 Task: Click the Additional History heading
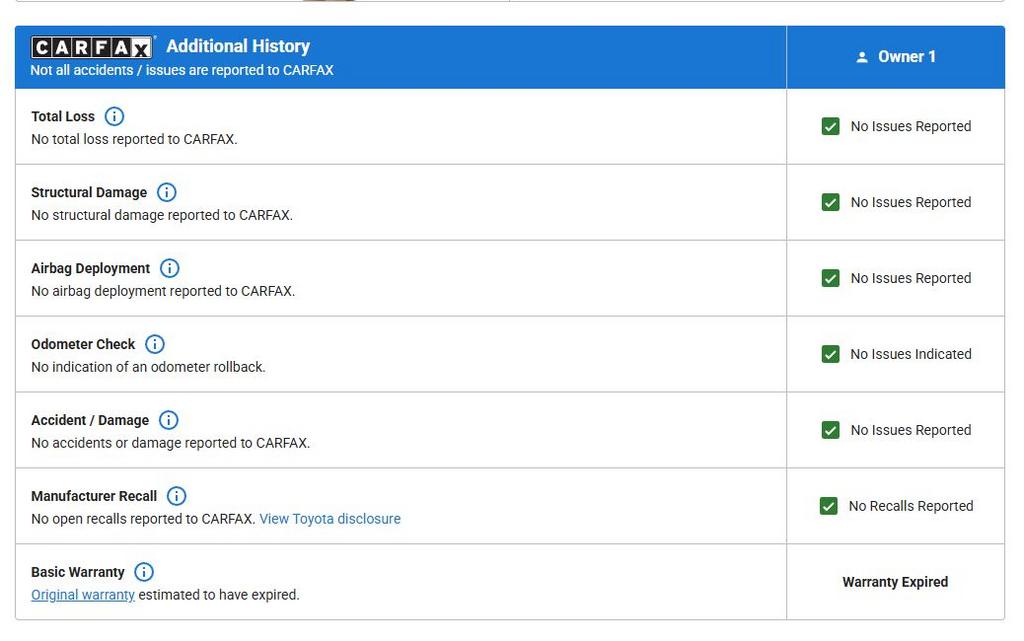(x=238, y=46)
